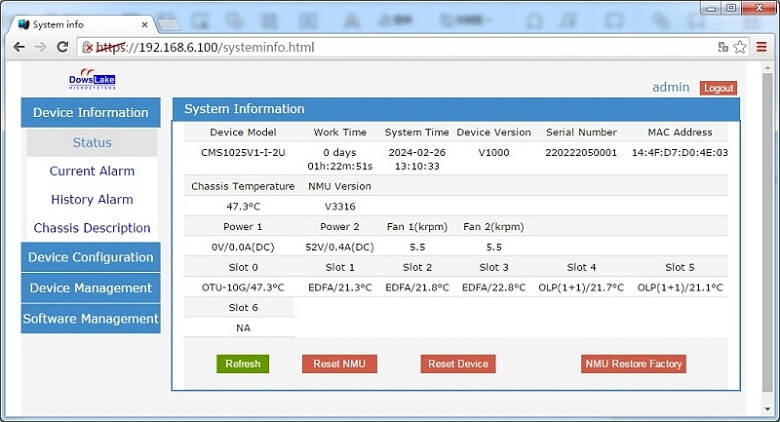Screen dimensions: 780x422
Task: Open a new browser tab
Action: click(170, 23)
